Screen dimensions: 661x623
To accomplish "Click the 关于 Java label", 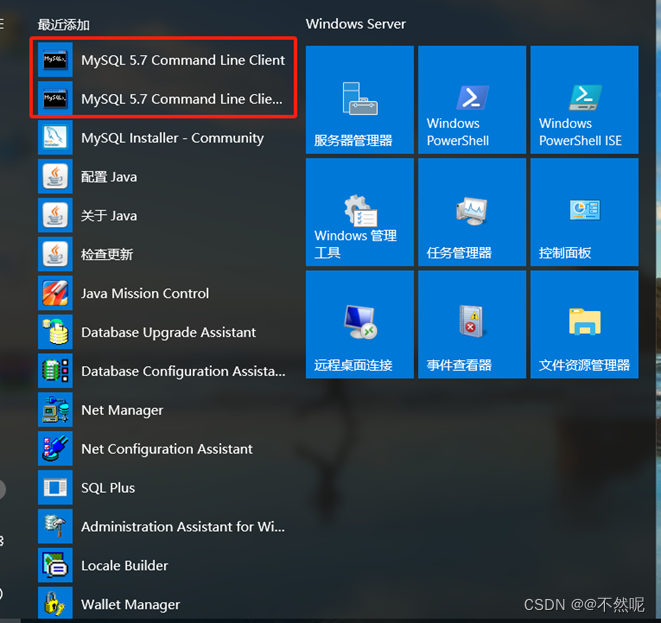I will [x=109, y=216].
